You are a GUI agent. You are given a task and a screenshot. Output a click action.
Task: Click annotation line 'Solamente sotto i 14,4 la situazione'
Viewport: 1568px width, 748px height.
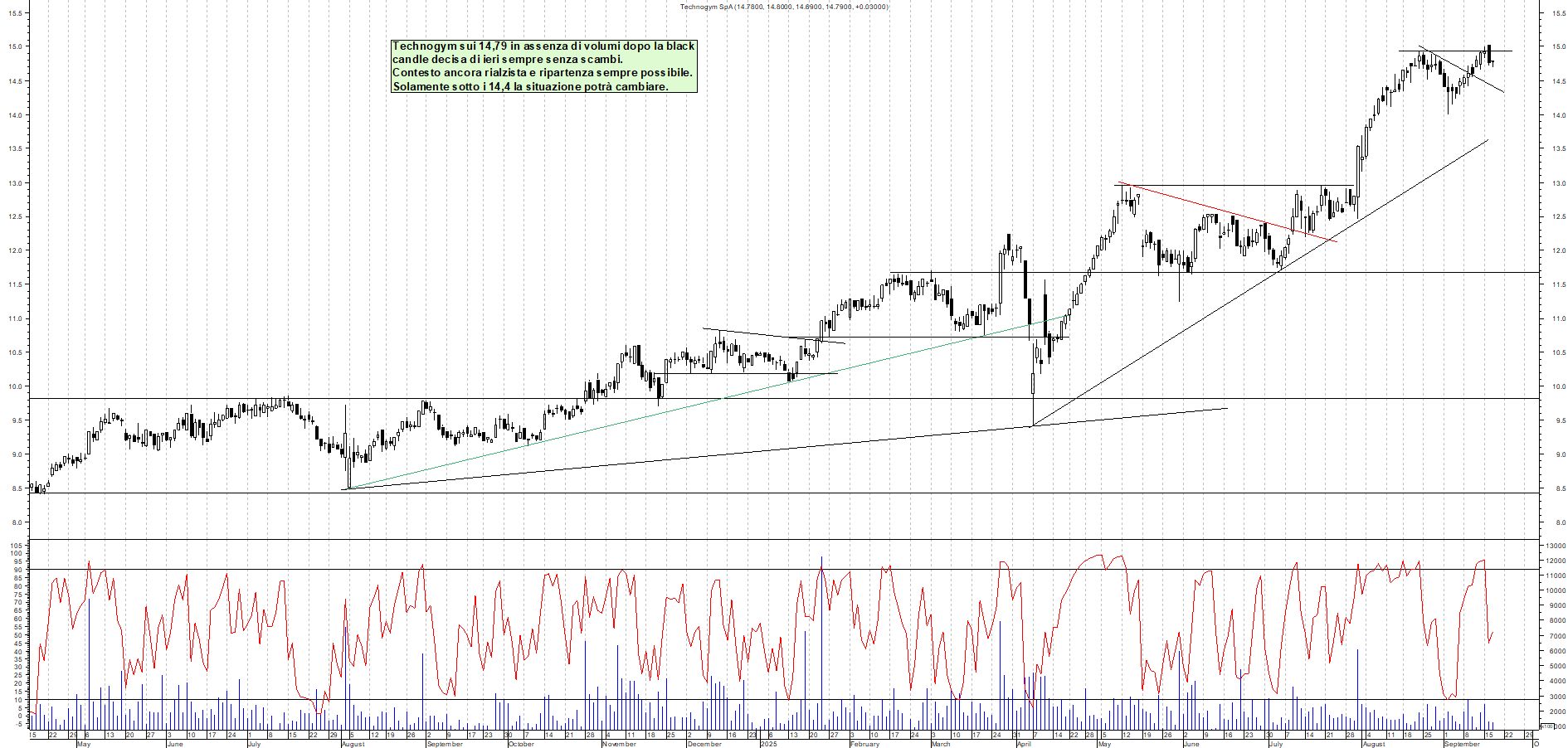[530, 86]
